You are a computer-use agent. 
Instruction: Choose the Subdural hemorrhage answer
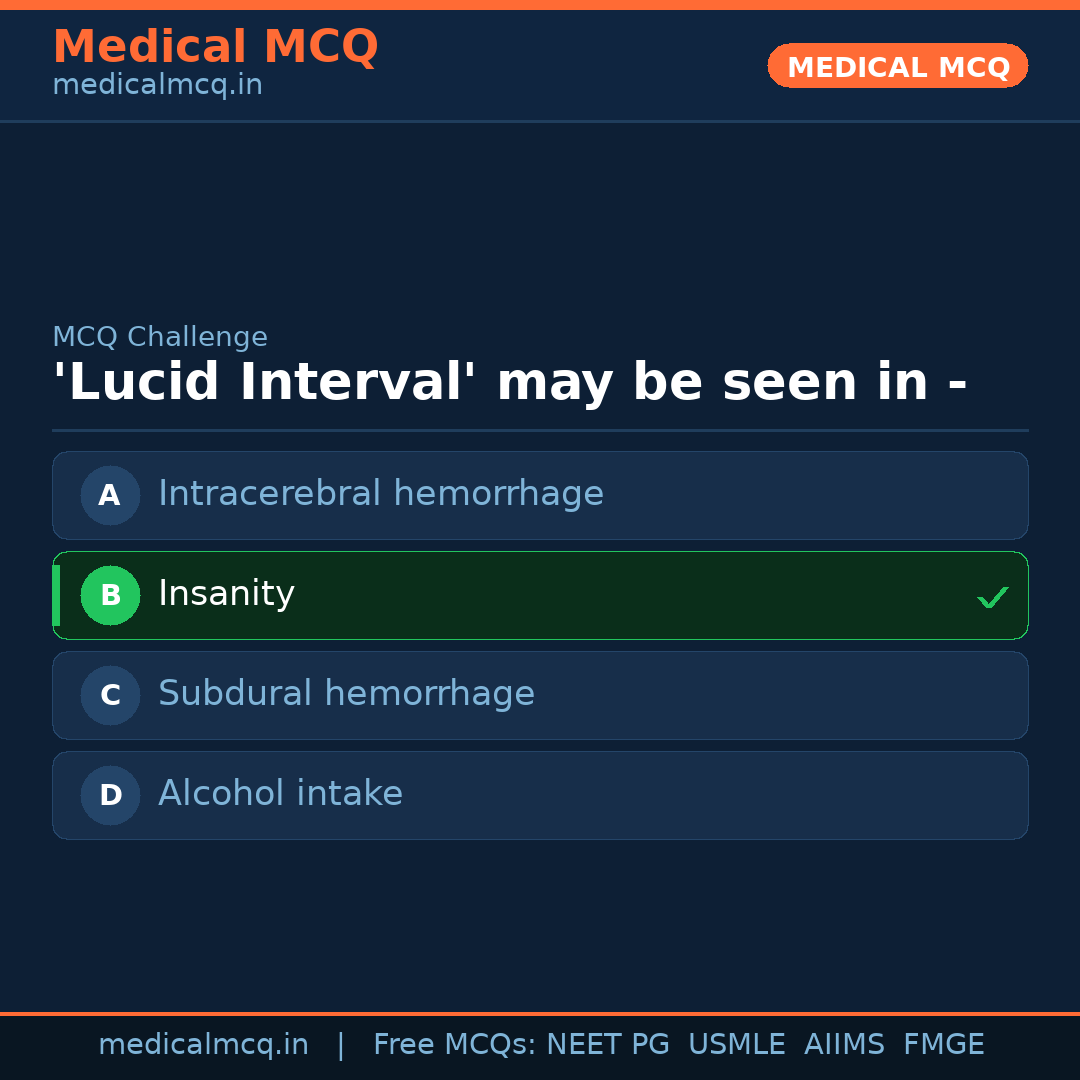pyautogui.click(x=346, y=694)
